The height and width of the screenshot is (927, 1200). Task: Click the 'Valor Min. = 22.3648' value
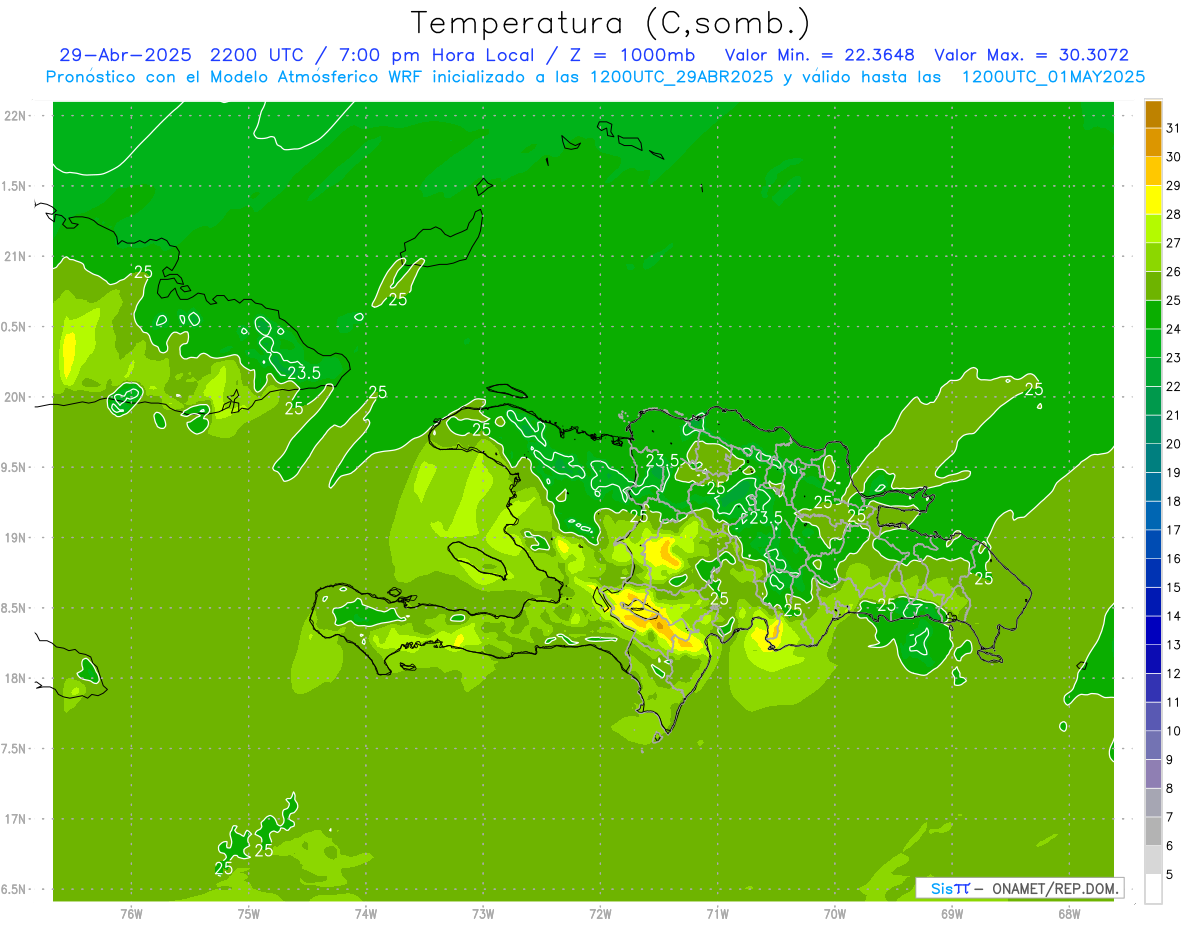coord(819,55)
